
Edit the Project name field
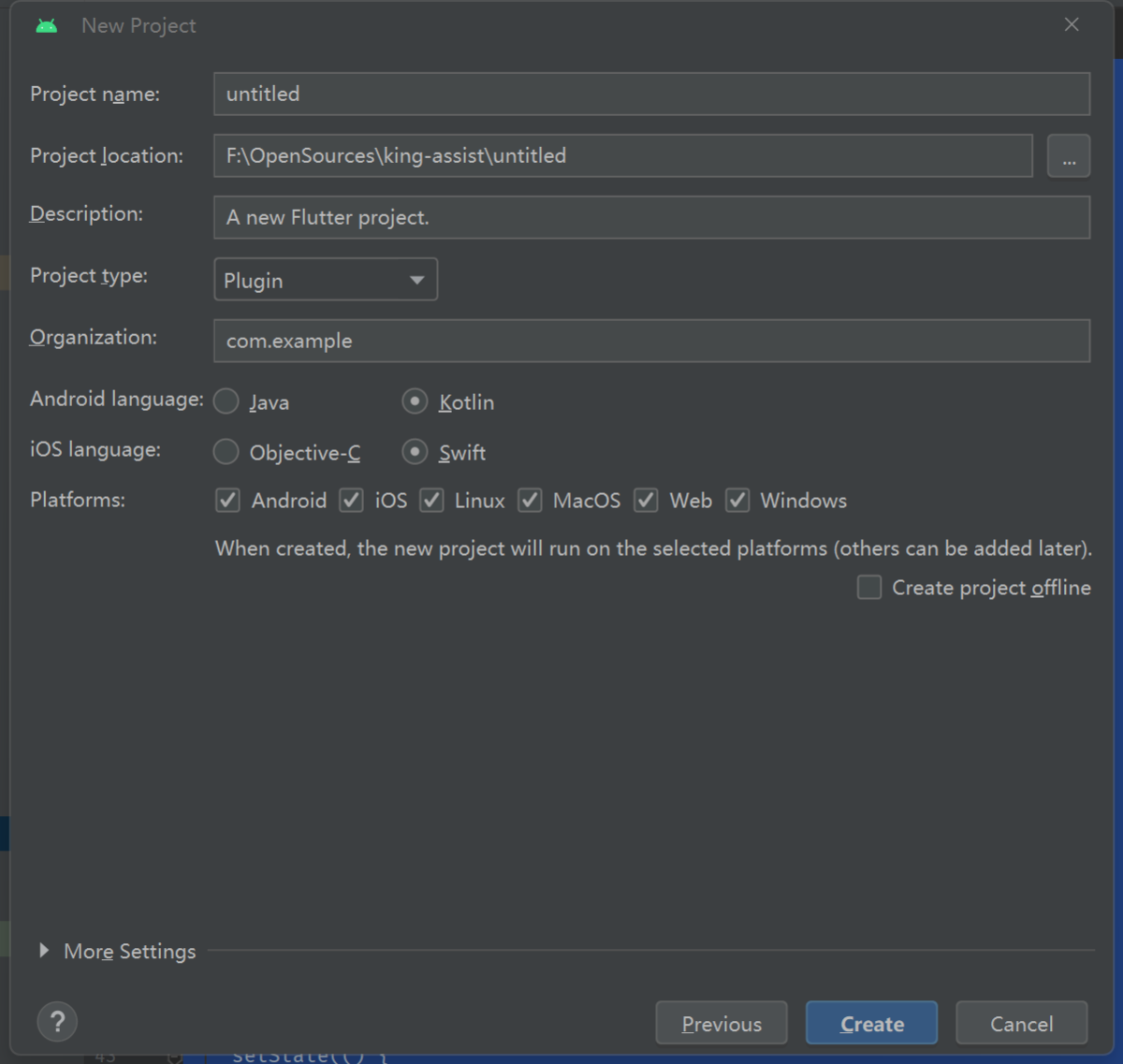651,94
